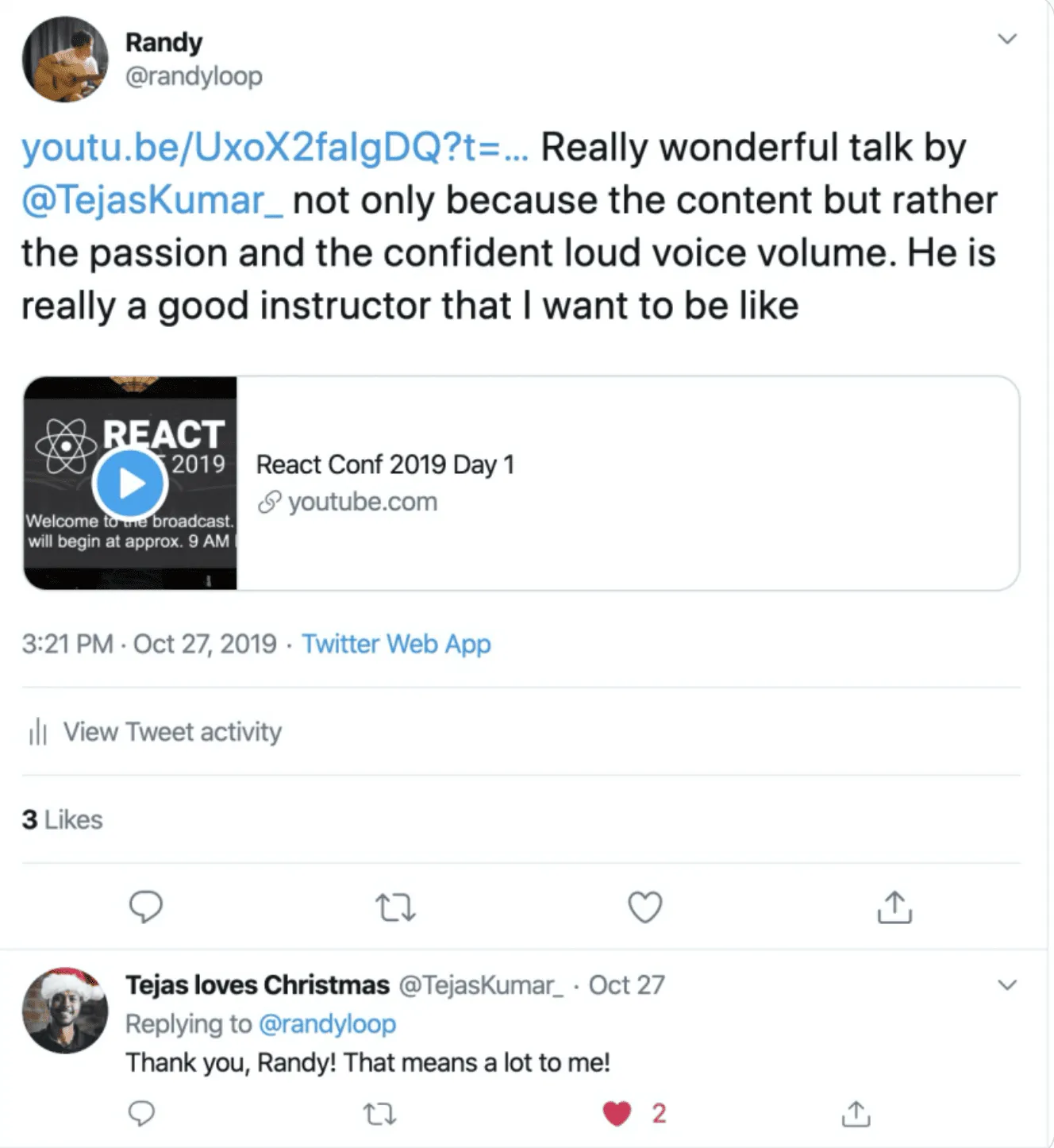
Task: Reply to Randy's main tweet
Action: pos(145,907)
